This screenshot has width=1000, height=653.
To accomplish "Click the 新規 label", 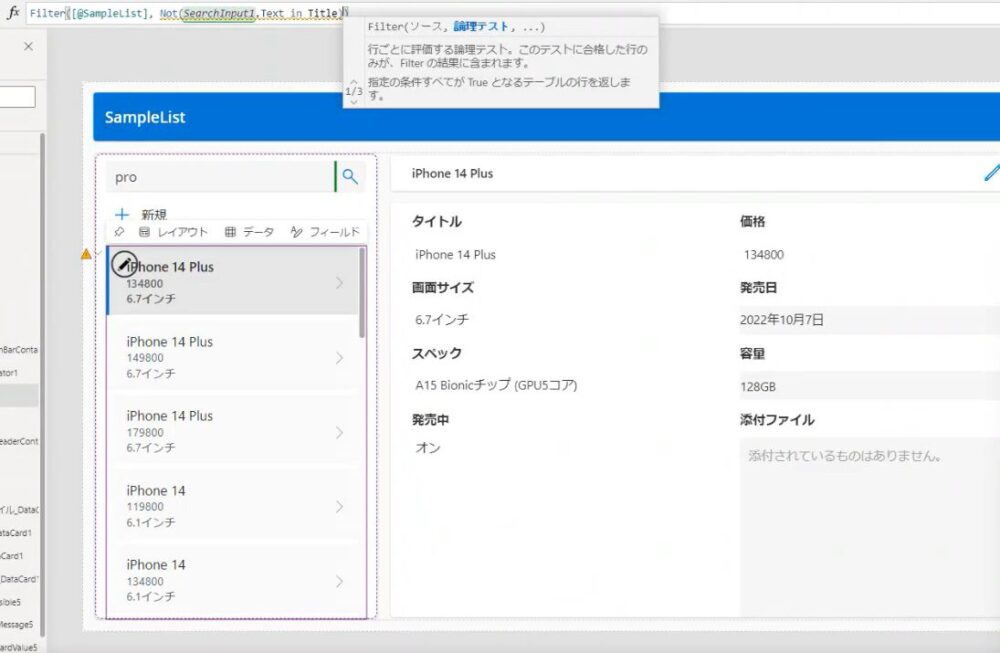I will 154,214.
